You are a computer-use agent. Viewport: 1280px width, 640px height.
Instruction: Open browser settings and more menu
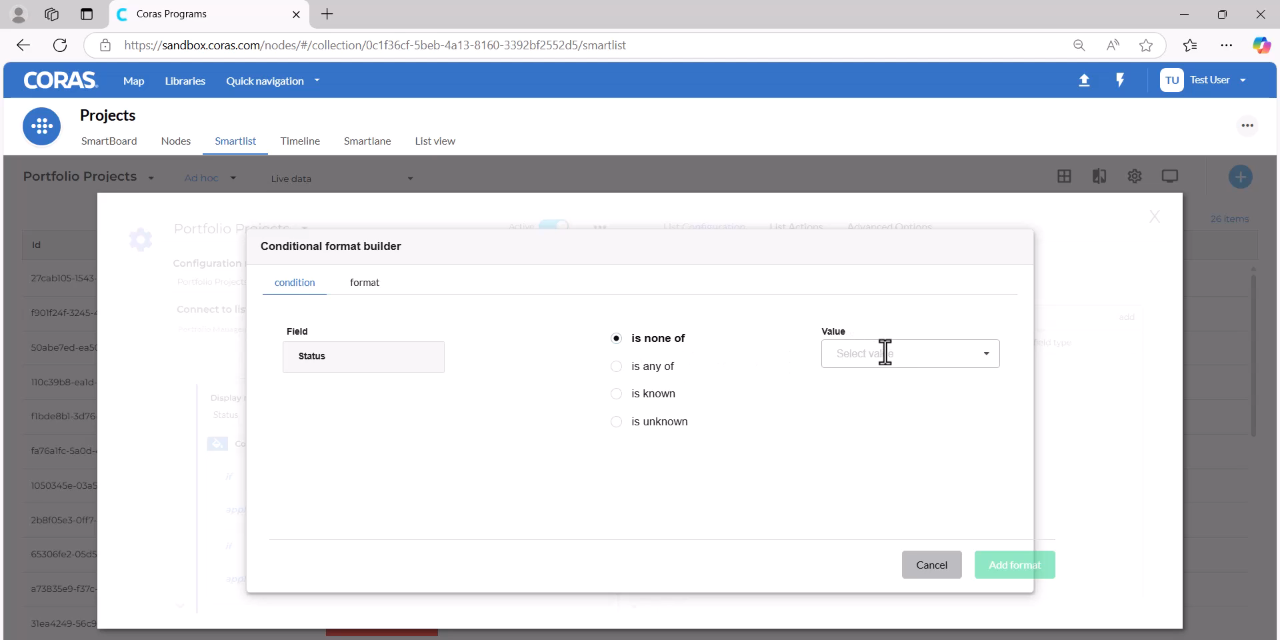coord(1226,45)
